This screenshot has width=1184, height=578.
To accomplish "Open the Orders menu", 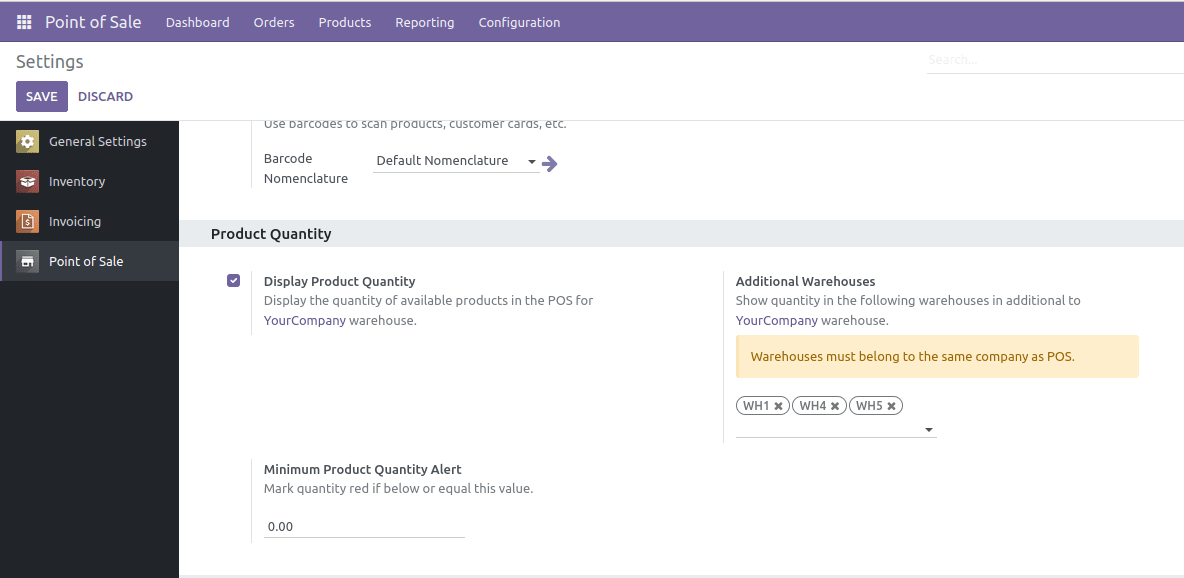I will click(274, 22).
